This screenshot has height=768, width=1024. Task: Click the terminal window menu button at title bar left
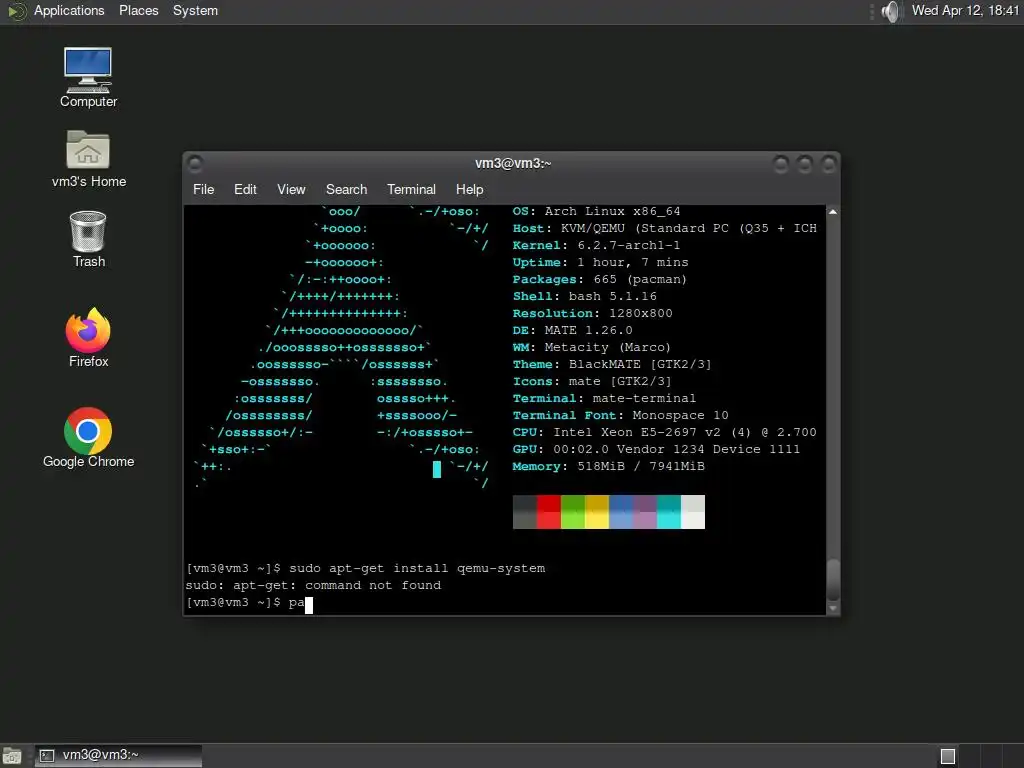pos(195,163)
